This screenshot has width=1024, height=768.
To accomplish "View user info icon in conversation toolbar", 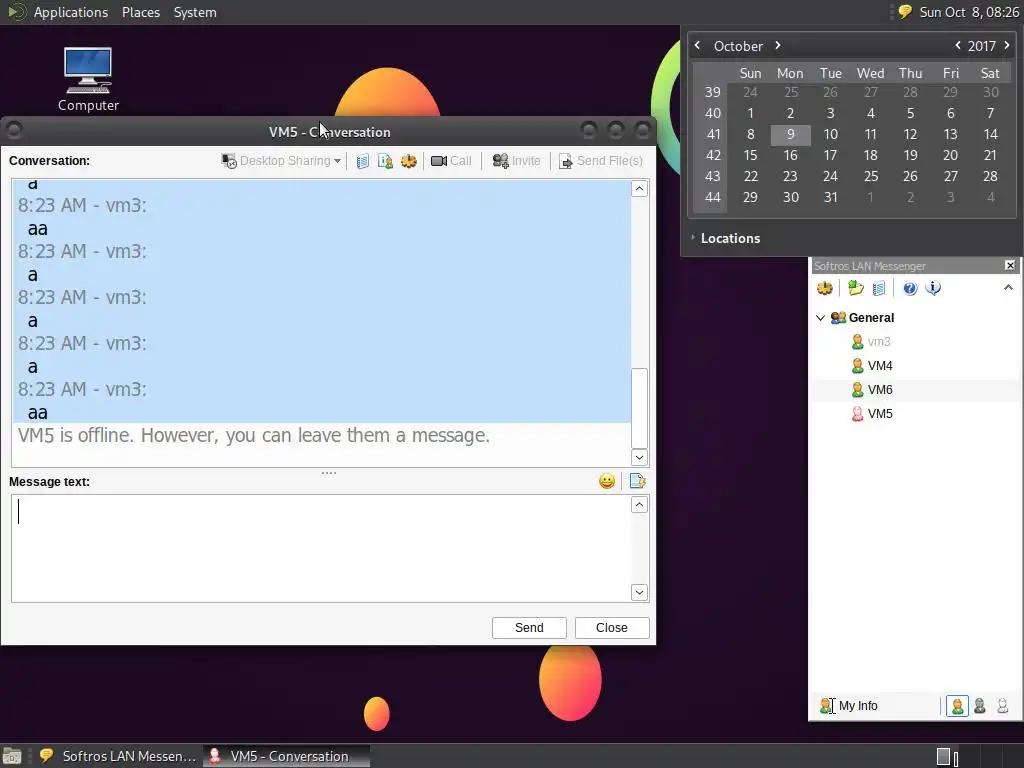I will (385, 161).
